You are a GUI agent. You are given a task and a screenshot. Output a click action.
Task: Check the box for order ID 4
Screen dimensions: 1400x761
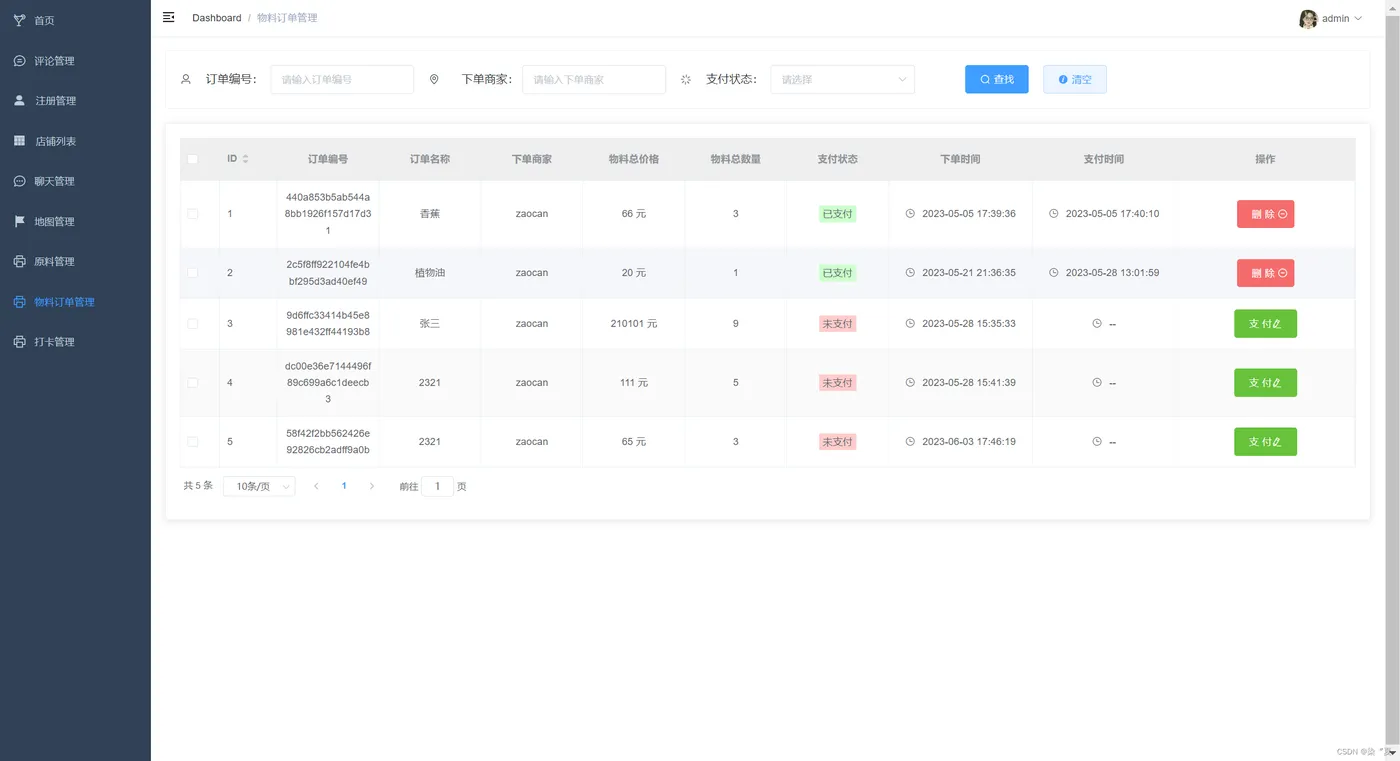tap(193, 383)
